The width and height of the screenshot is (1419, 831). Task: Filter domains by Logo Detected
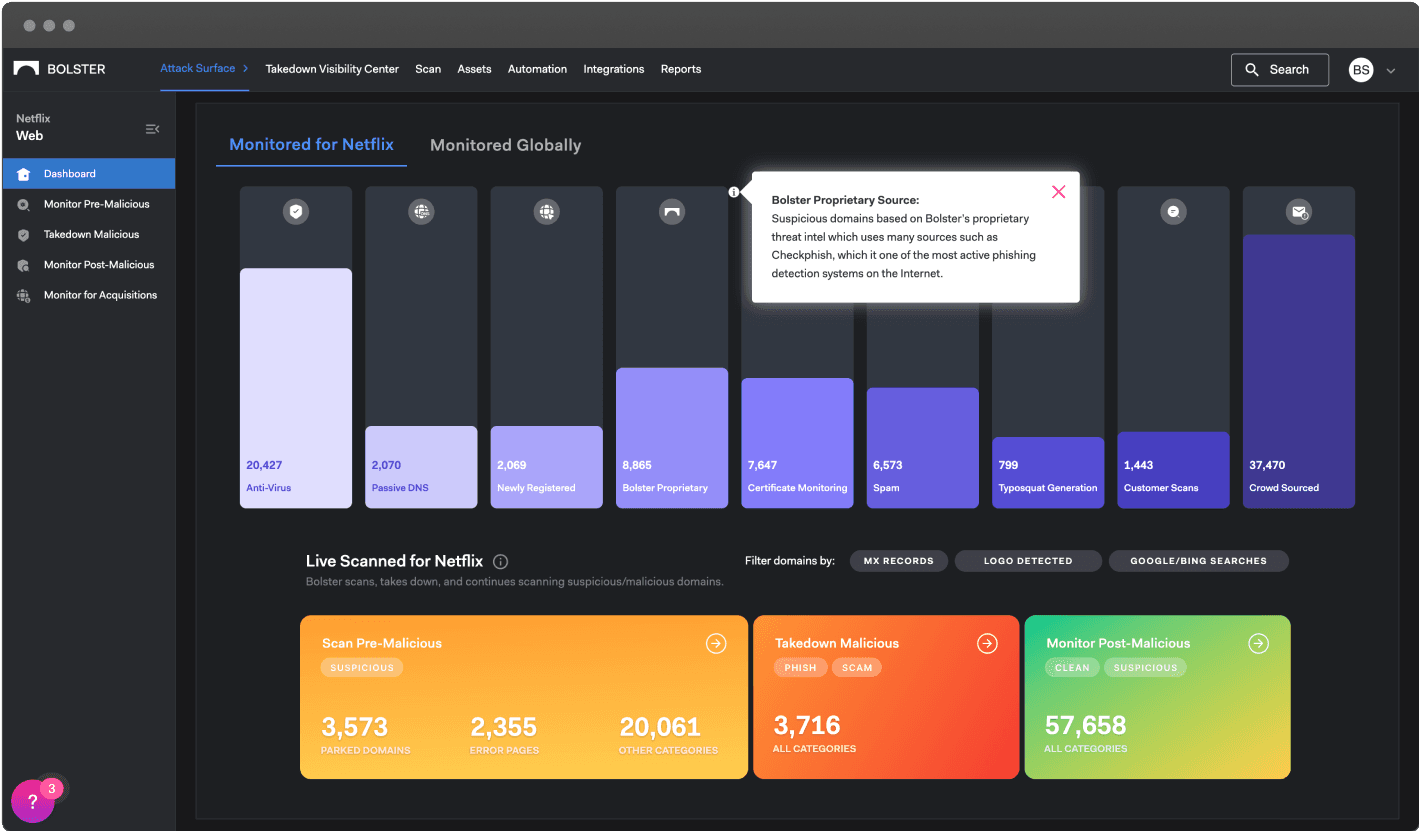1028,561
